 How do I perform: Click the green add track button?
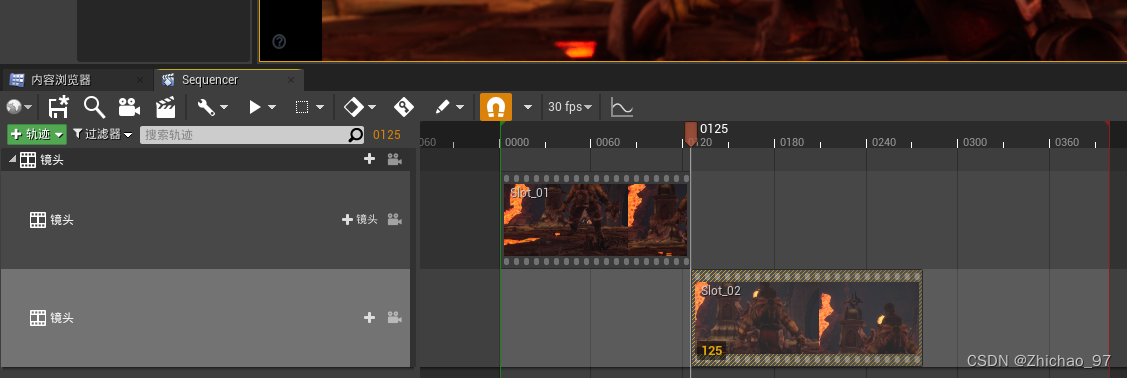[37, 134]
